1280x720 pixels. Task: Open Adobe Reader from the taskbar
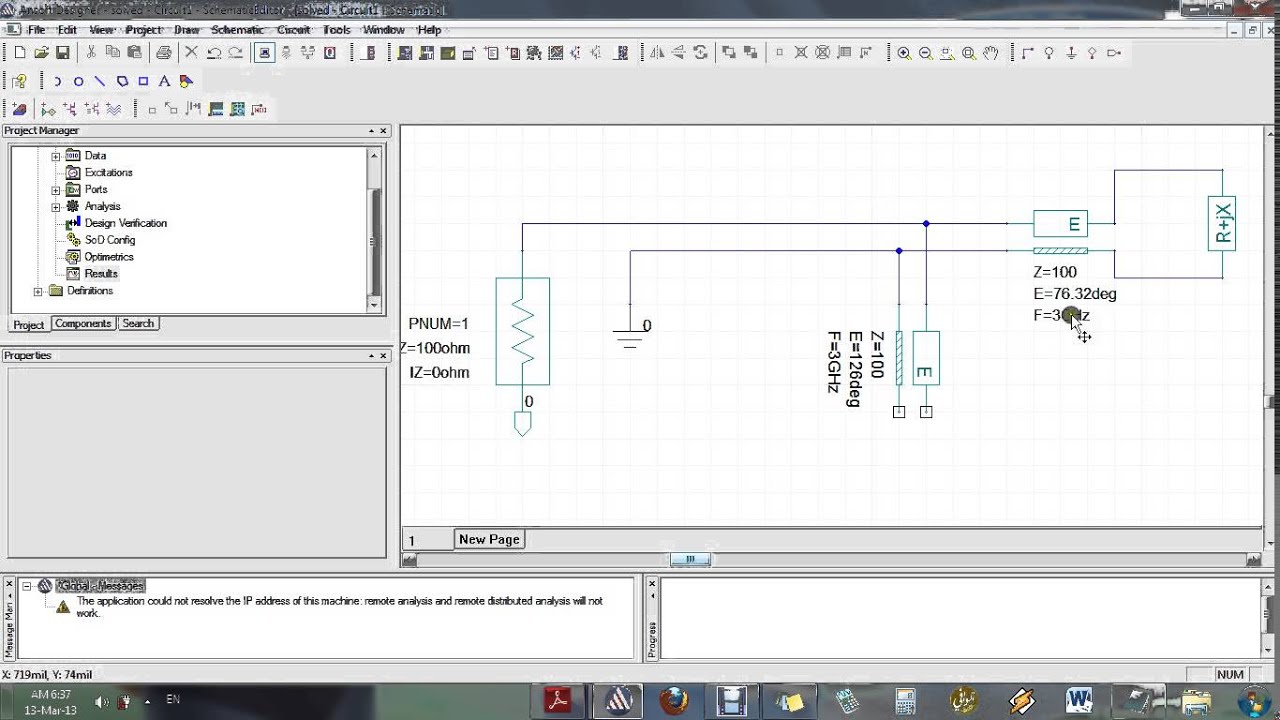tap(557, 699)
